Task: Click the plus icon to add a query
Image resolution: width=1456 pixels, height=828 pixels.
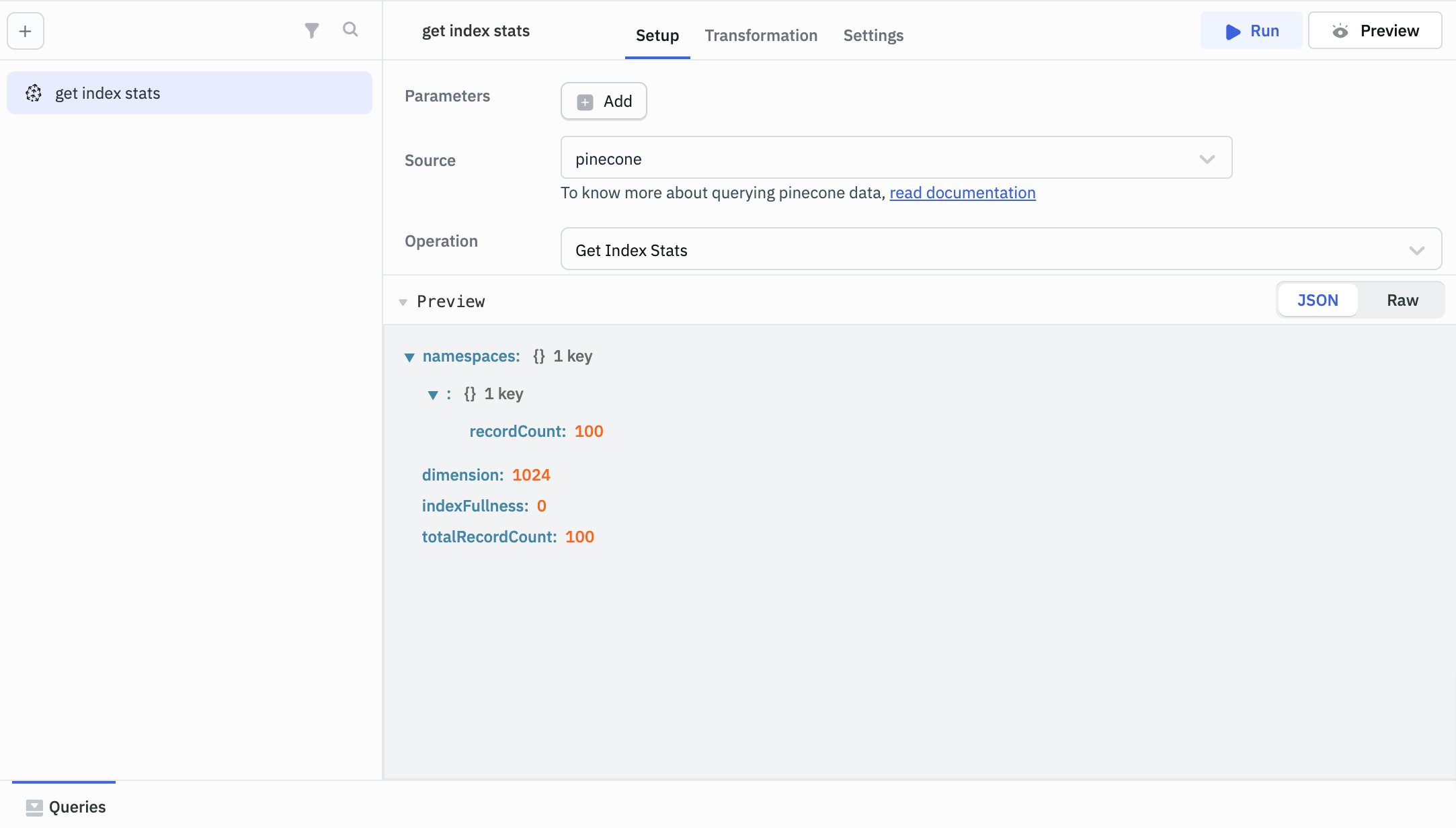Action: (26, 31)
